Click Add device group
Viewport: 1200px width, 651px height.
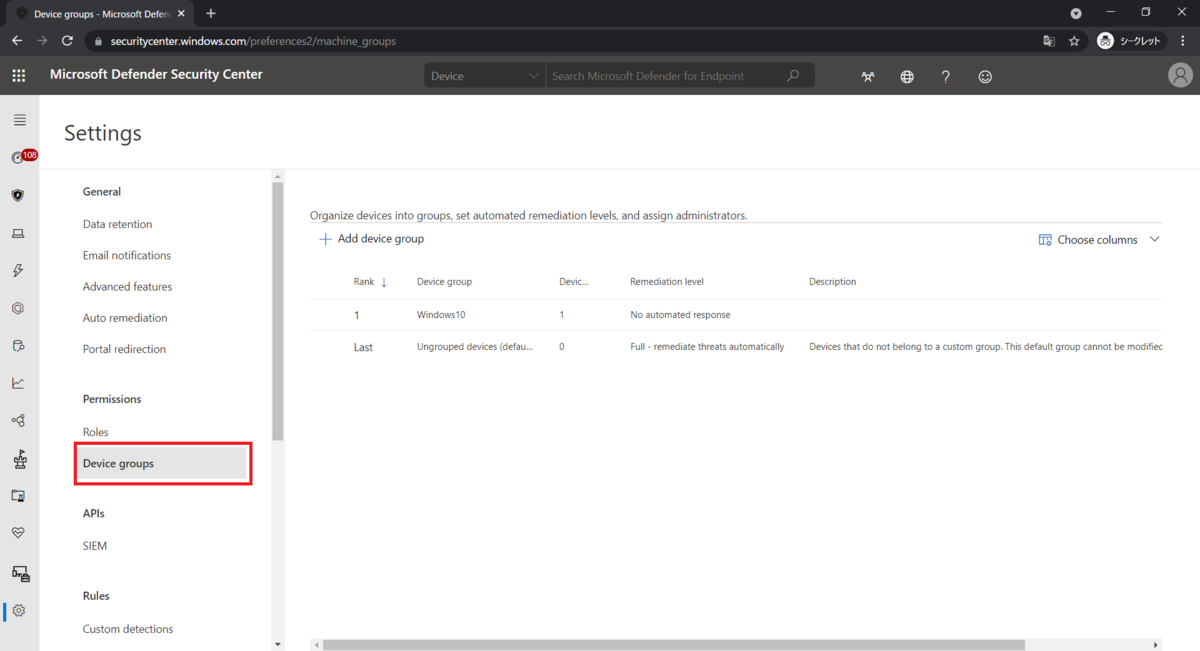371,239
